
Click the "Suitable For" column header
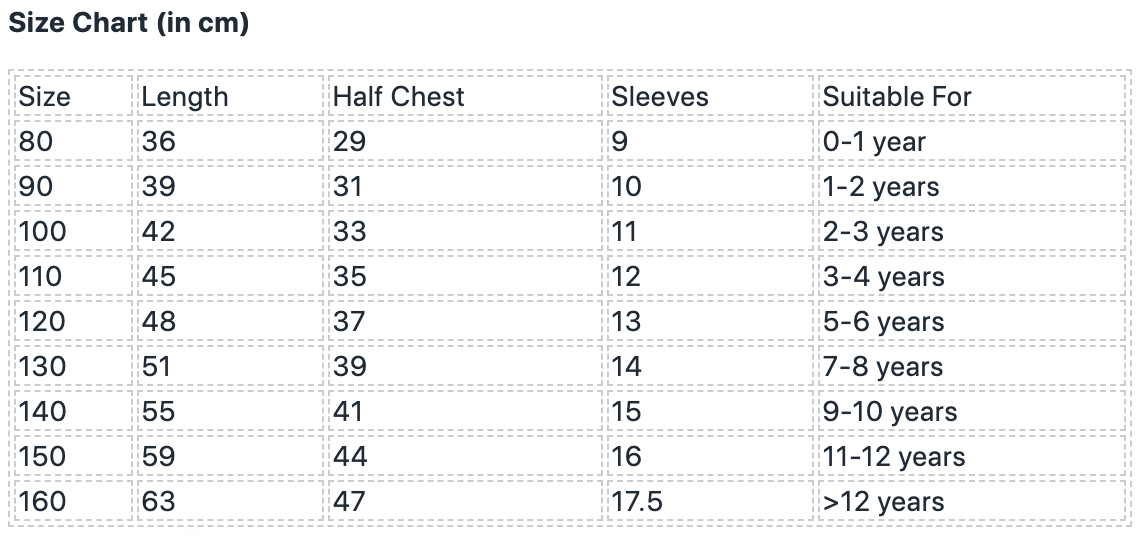click(x=897, y=97)
